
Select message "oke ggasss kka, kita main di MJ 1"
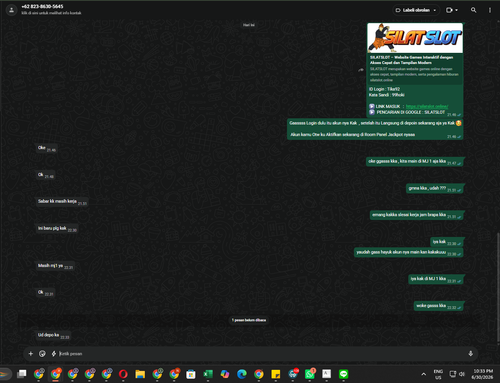414,162
